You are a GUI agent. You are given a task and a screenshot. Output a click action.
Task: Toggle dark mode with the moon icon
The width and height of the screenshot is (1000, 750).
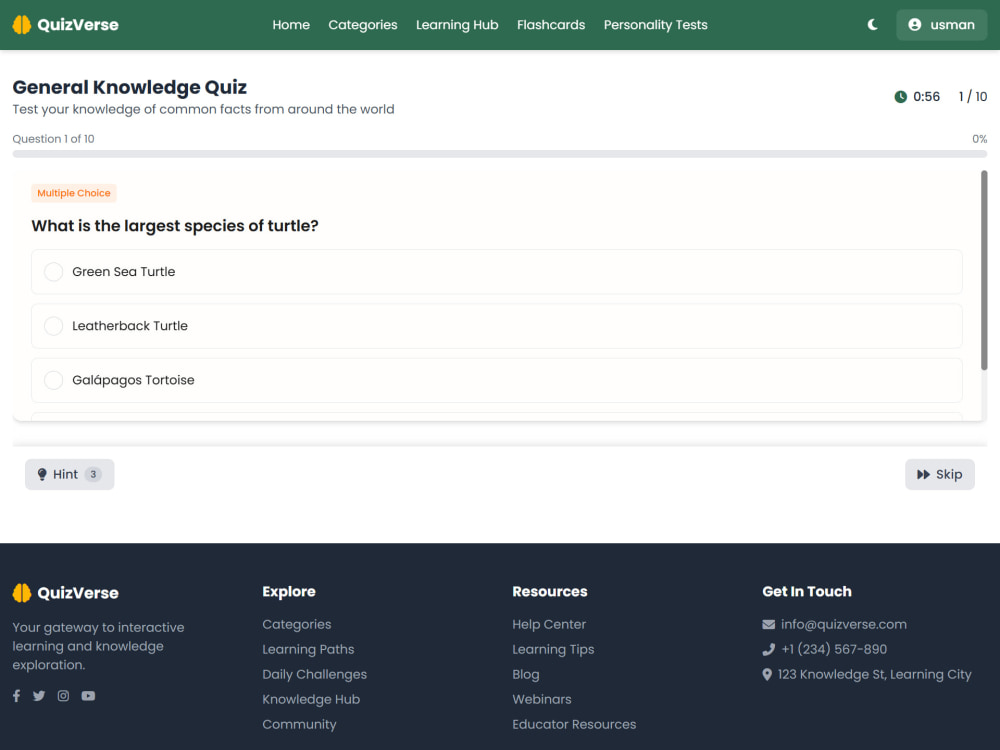(x=872, y=25)
